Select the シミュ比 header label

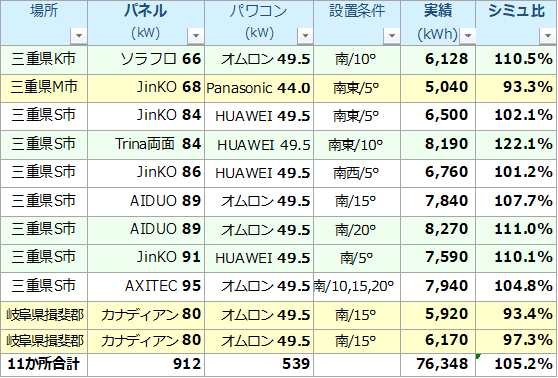[516, 11]
